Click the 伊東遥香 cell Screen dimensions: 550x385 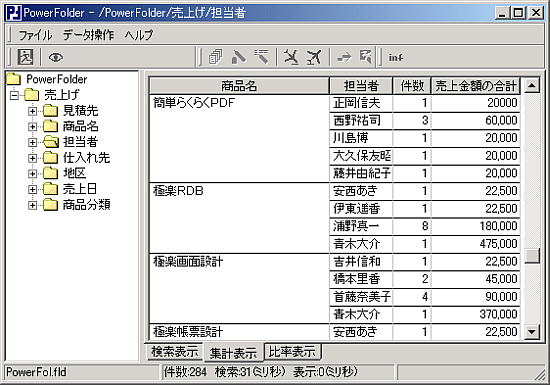361,209
